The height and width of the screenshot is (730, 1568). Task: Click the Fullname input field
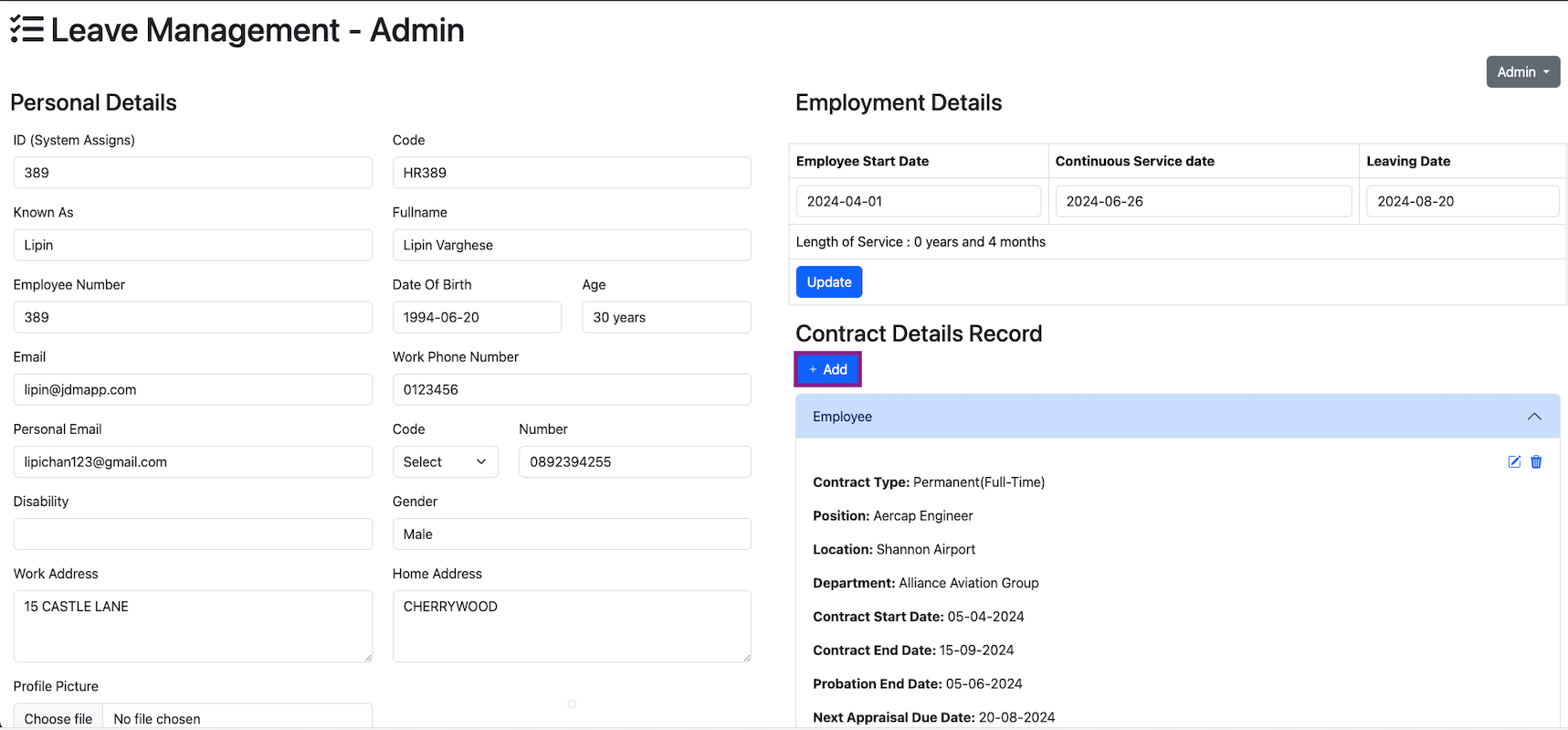click(x=572, y=246)
